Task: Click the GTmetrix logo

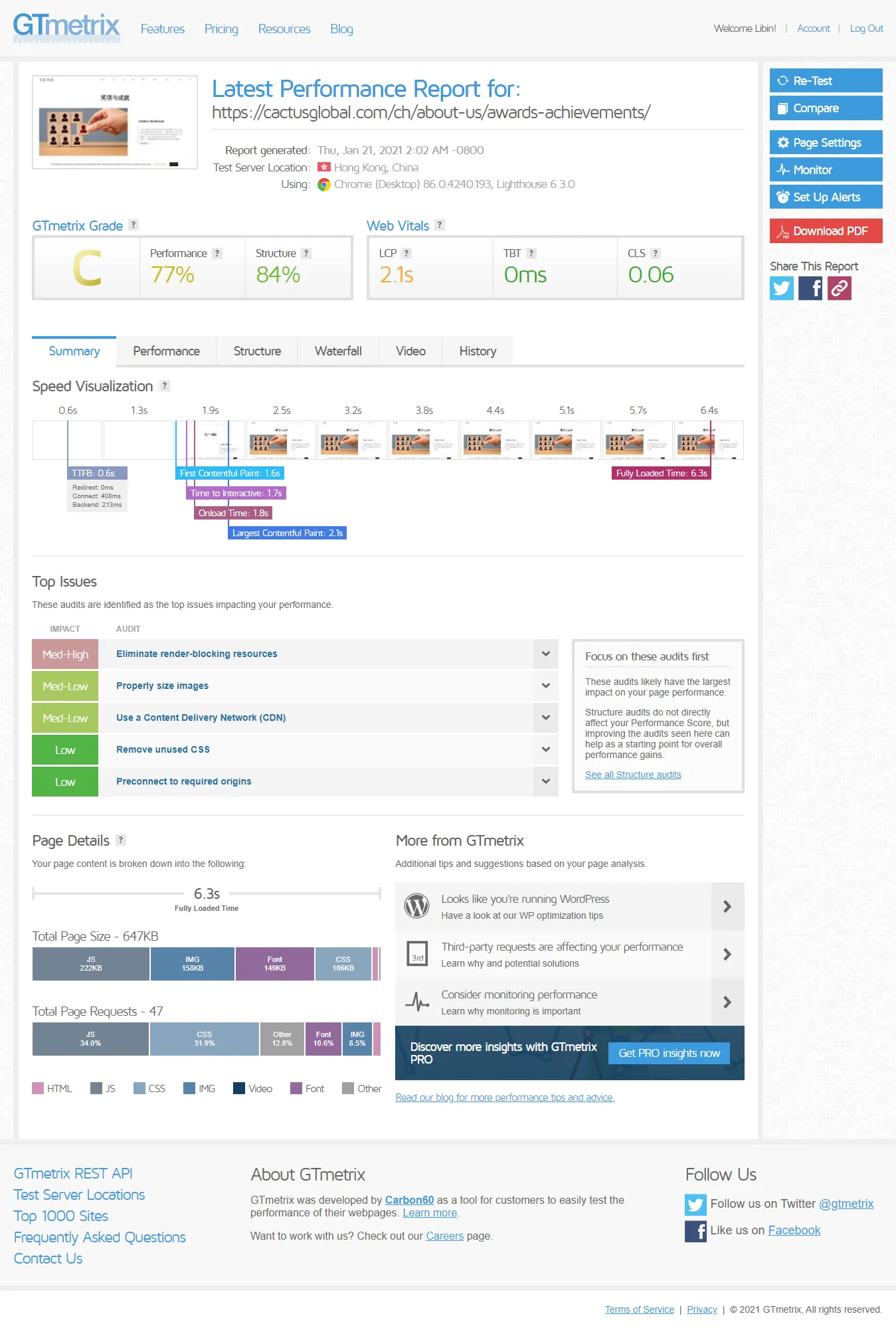Action: click(66, 28)
